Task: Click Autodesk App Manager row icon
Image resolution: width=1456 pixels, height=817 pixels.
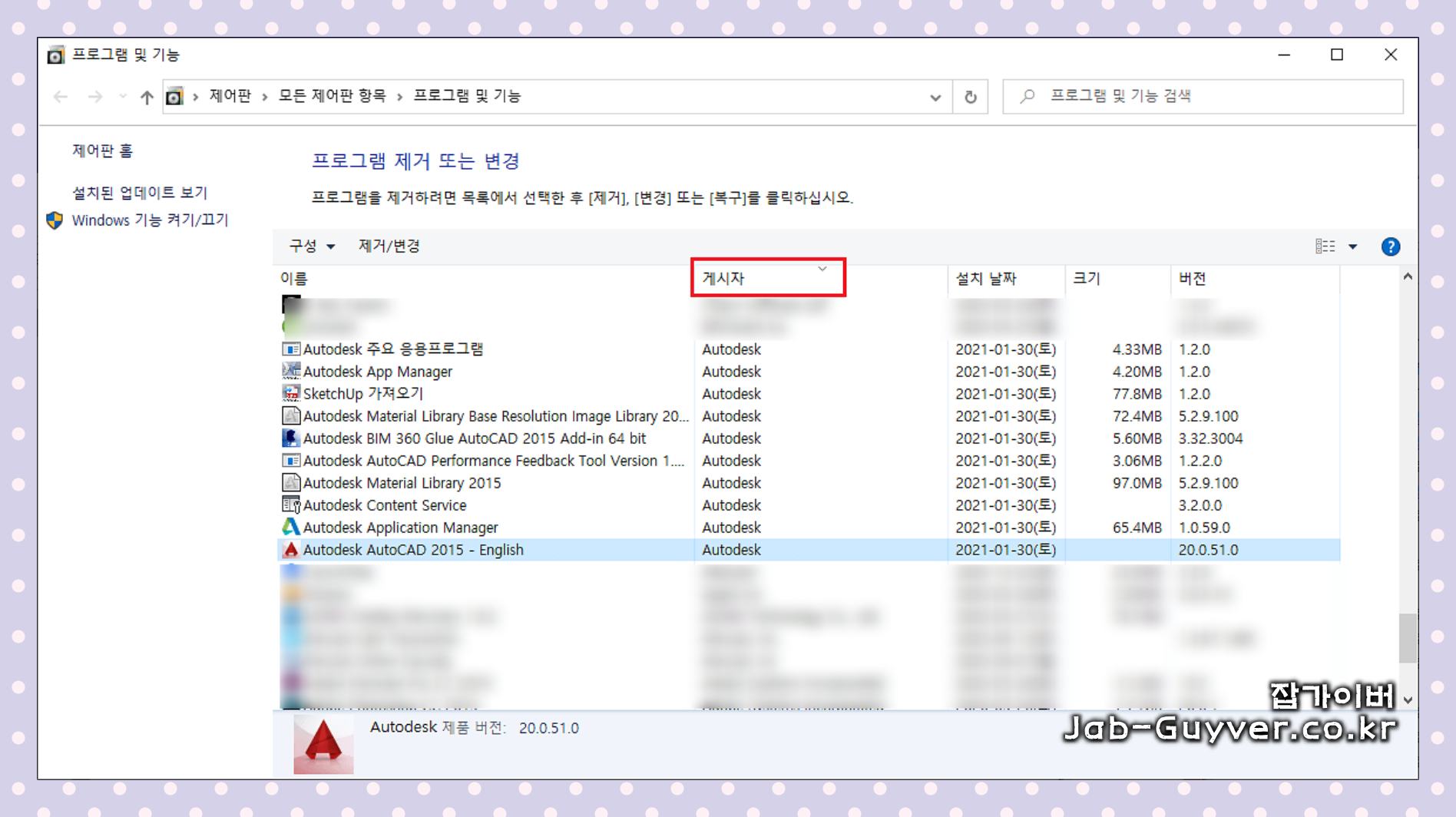Action: (x=291, y=372)
